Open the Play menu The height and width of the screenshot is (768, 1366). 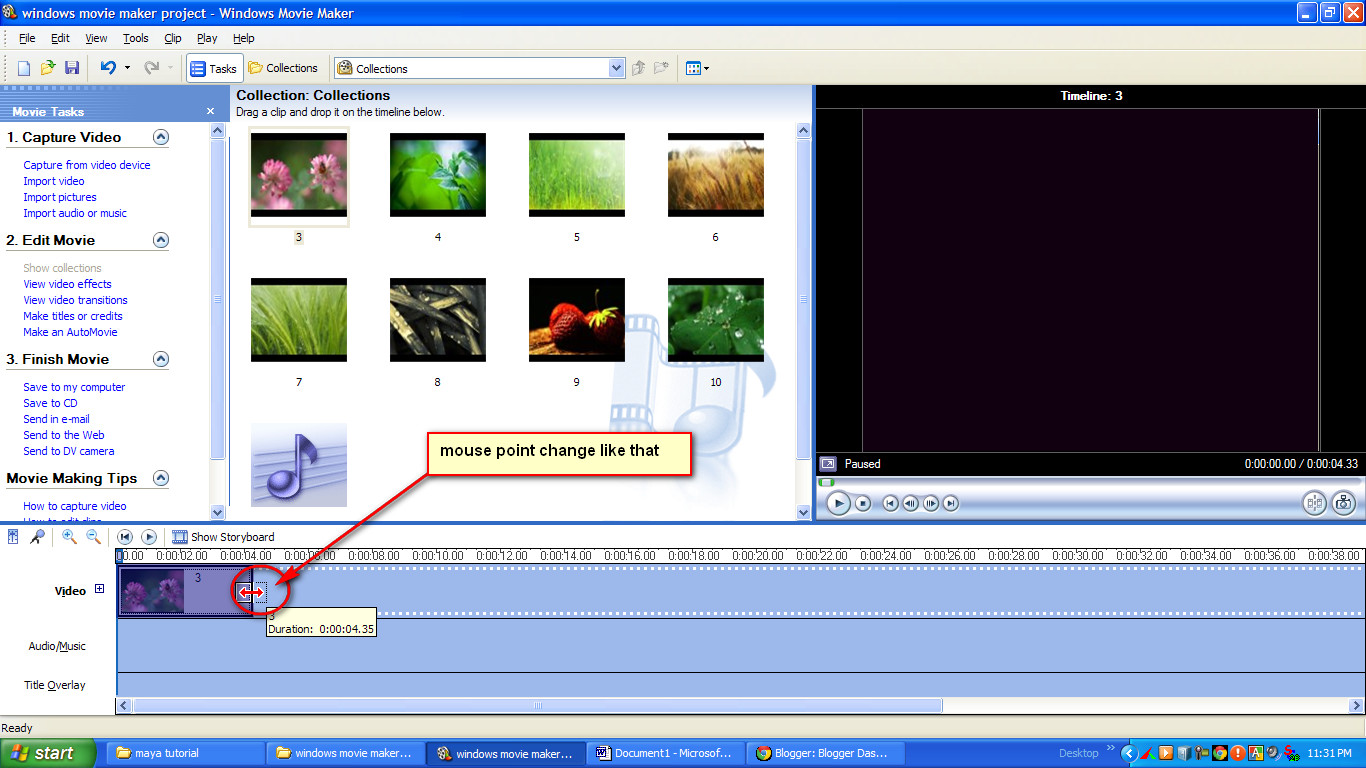(207, 38)
